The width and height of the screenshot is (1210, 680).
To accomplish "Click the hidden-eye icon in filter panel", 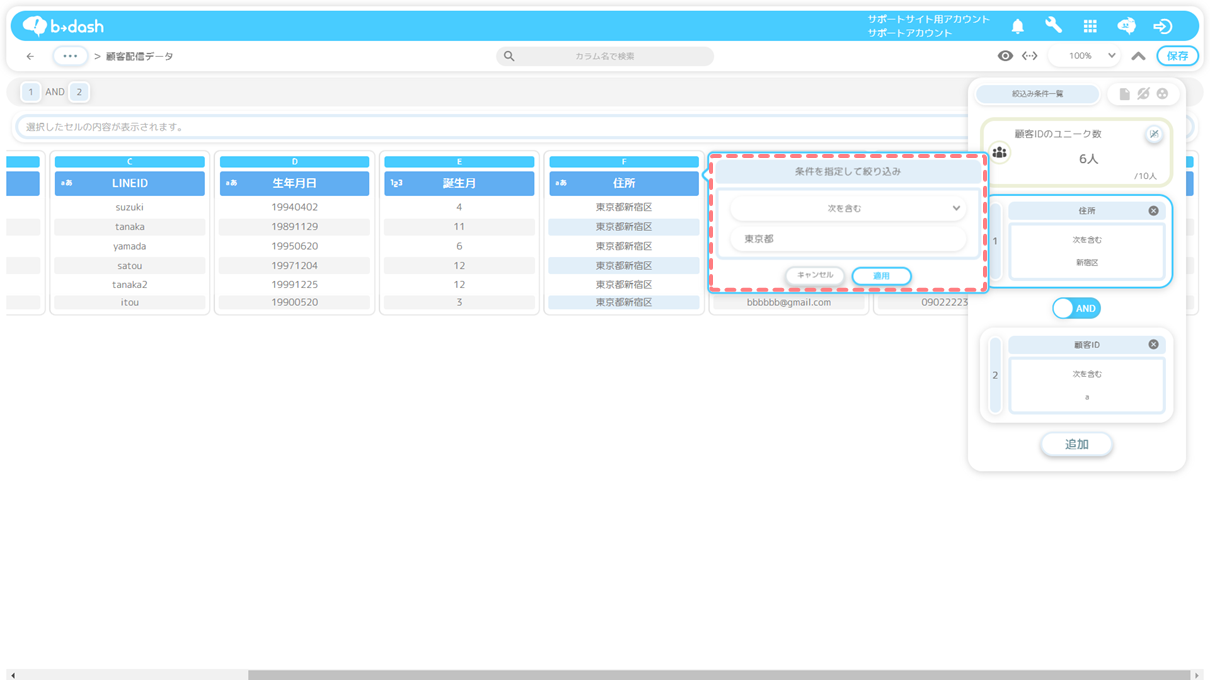I will pos(1143,94).
